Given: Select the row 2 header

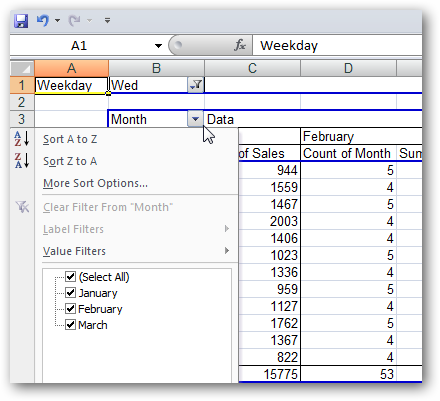Looking at the screenshot, I should tap(22, 102).
